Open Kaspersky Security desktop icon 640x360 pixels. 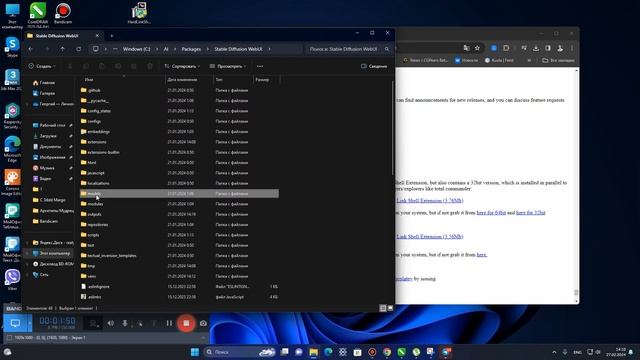click(12, 116)
